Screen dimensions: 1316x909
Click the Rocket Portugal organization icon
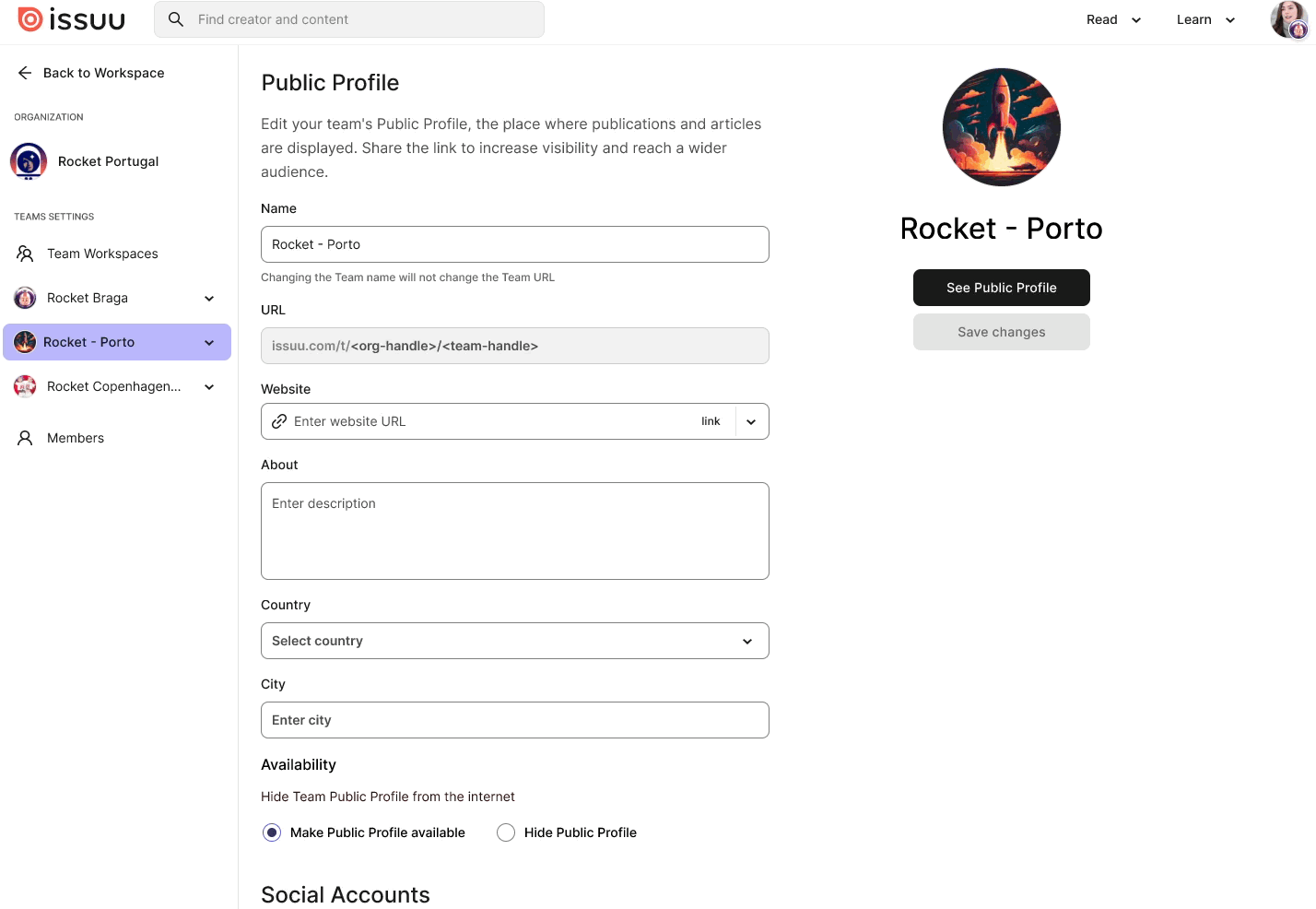[29, 161]
